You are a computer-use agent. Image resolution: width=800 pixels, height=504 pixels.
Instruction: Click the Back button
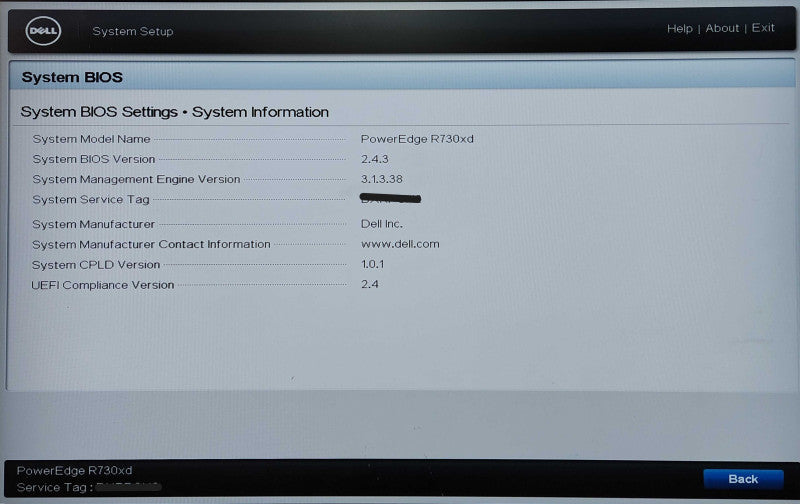click(743, 479)
